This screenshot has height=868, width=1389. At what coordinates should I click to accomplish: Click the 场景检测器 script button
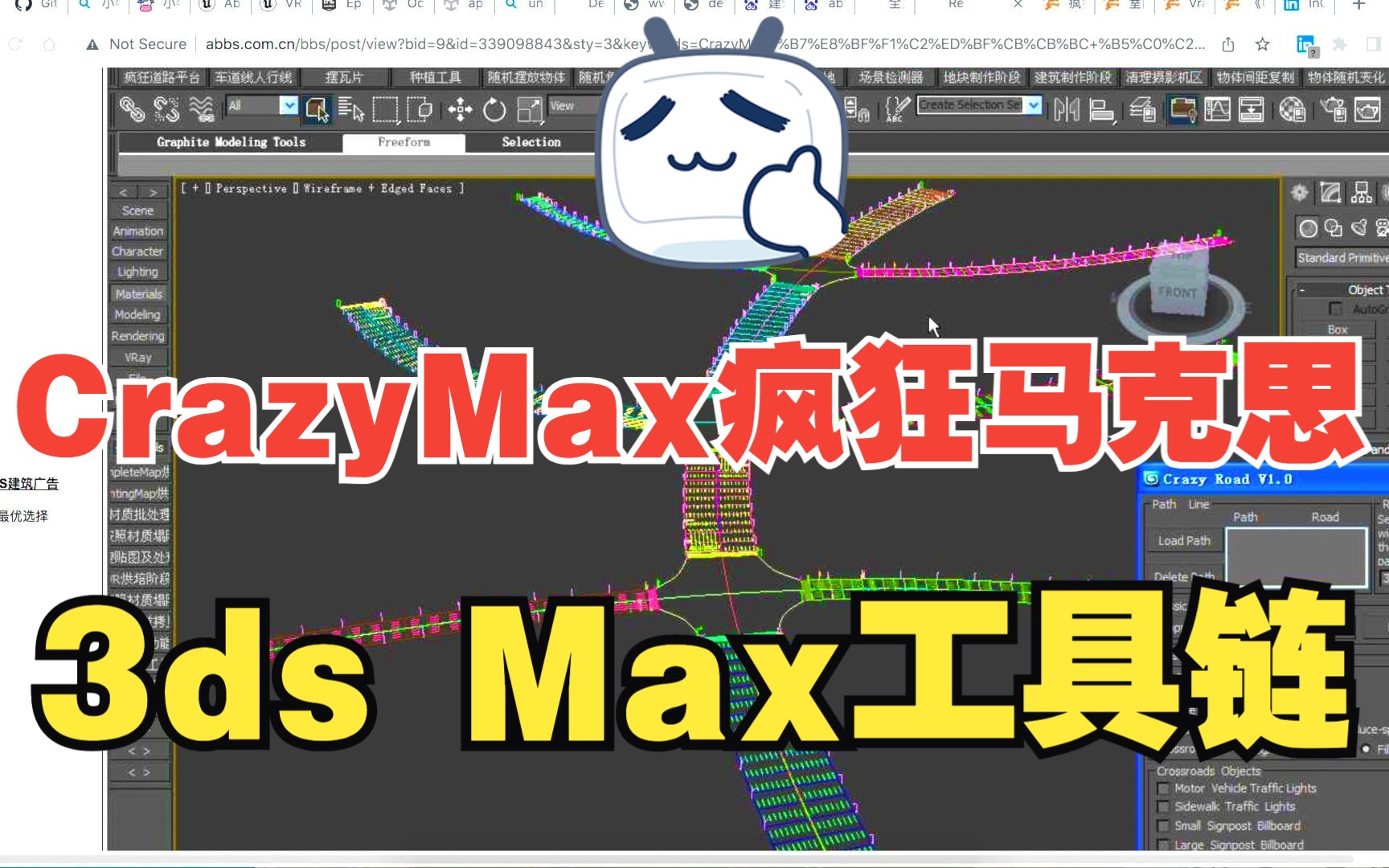[890, 77]
